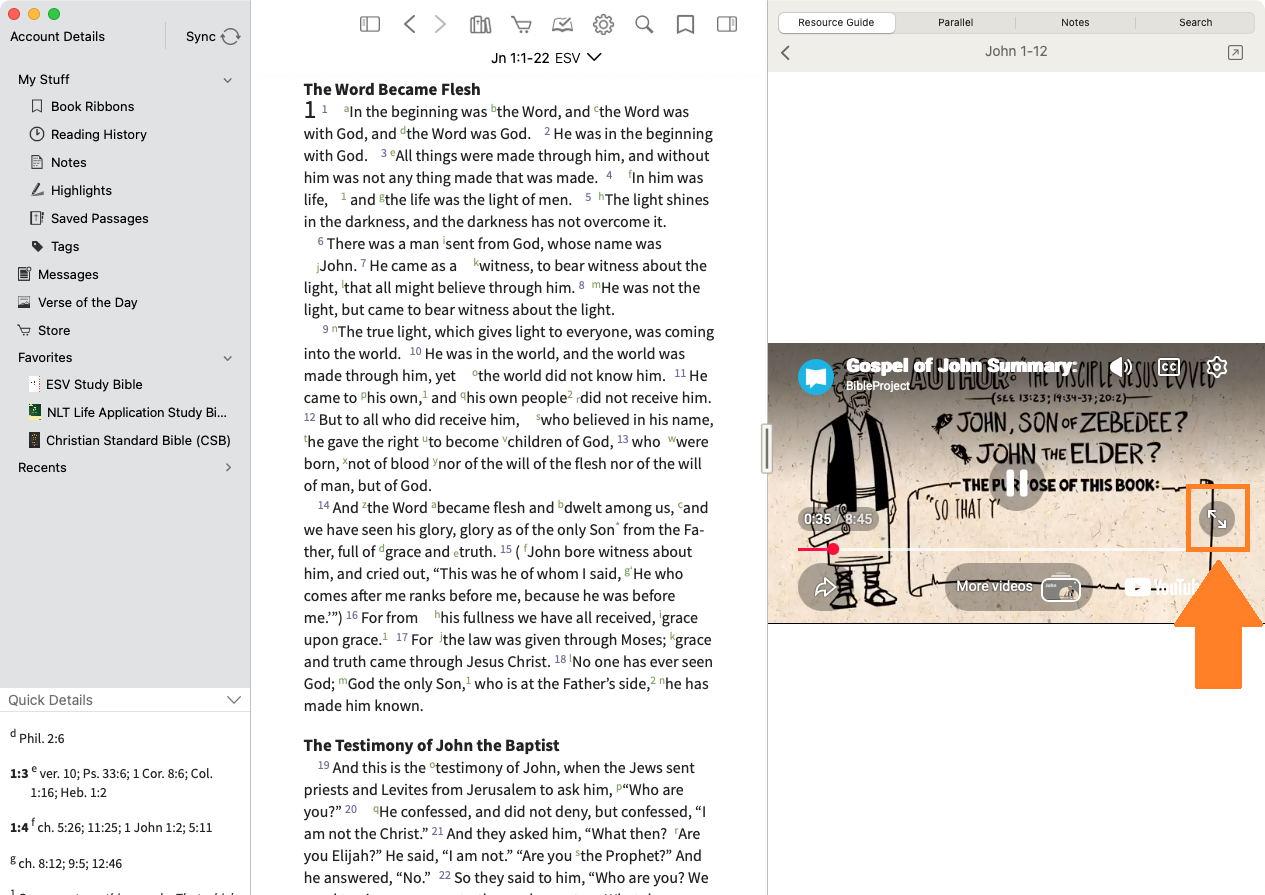Click the Phil. 2:6 cross reference
The image size is (1265, 895).
point(41,738)
